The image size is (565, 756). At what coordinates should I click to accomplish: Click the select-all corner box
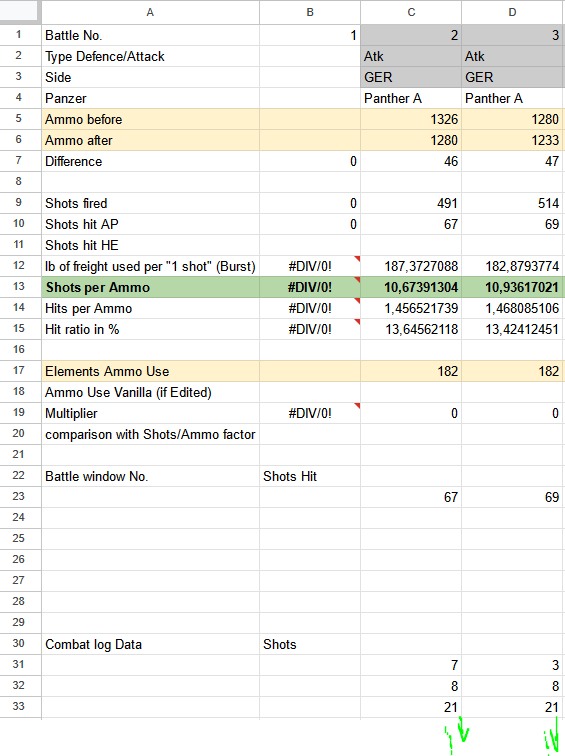click(19, 11)
